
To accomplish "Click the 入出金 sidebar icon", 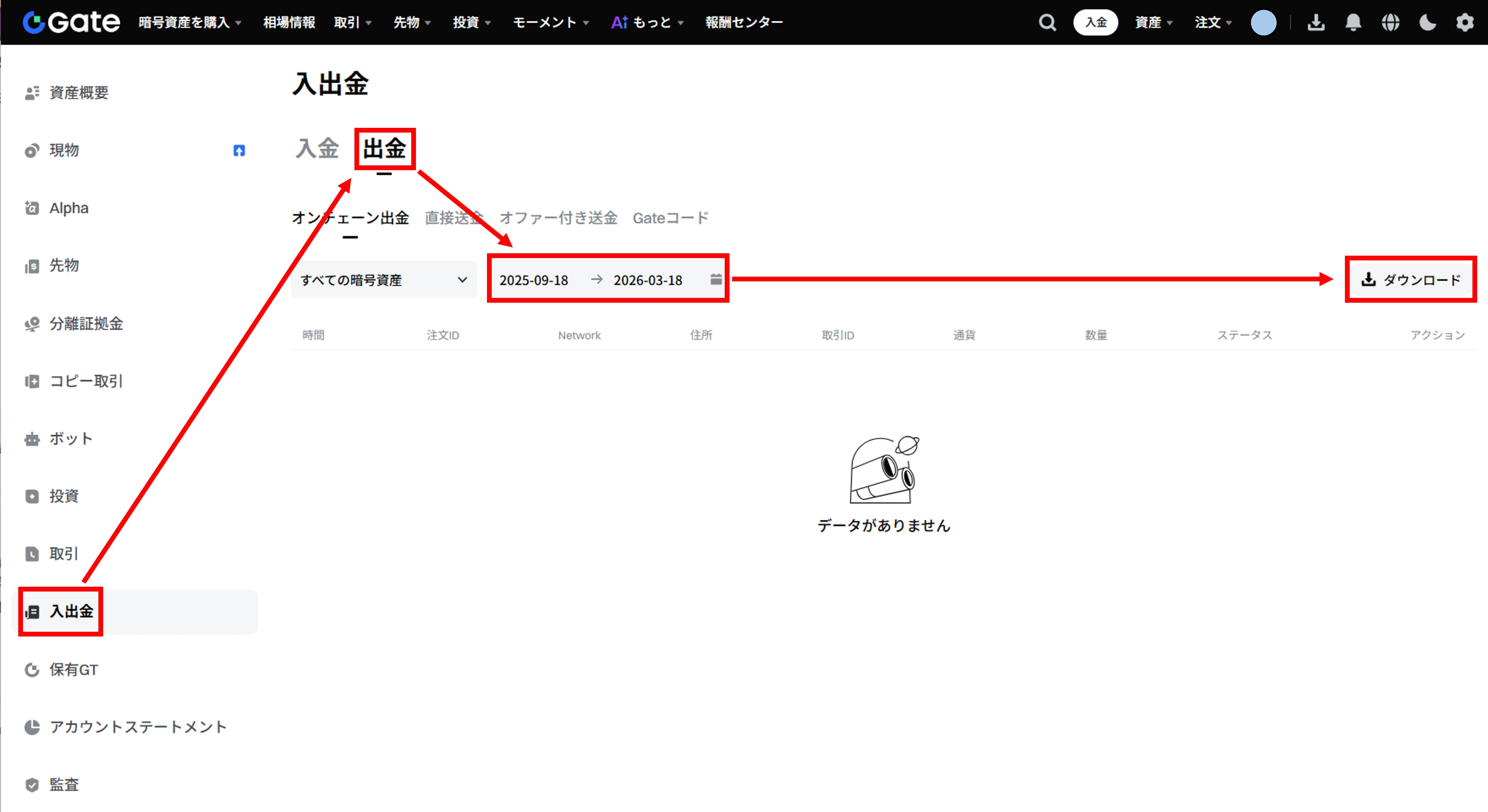I will pyautogui.click(x=32, y=611).
